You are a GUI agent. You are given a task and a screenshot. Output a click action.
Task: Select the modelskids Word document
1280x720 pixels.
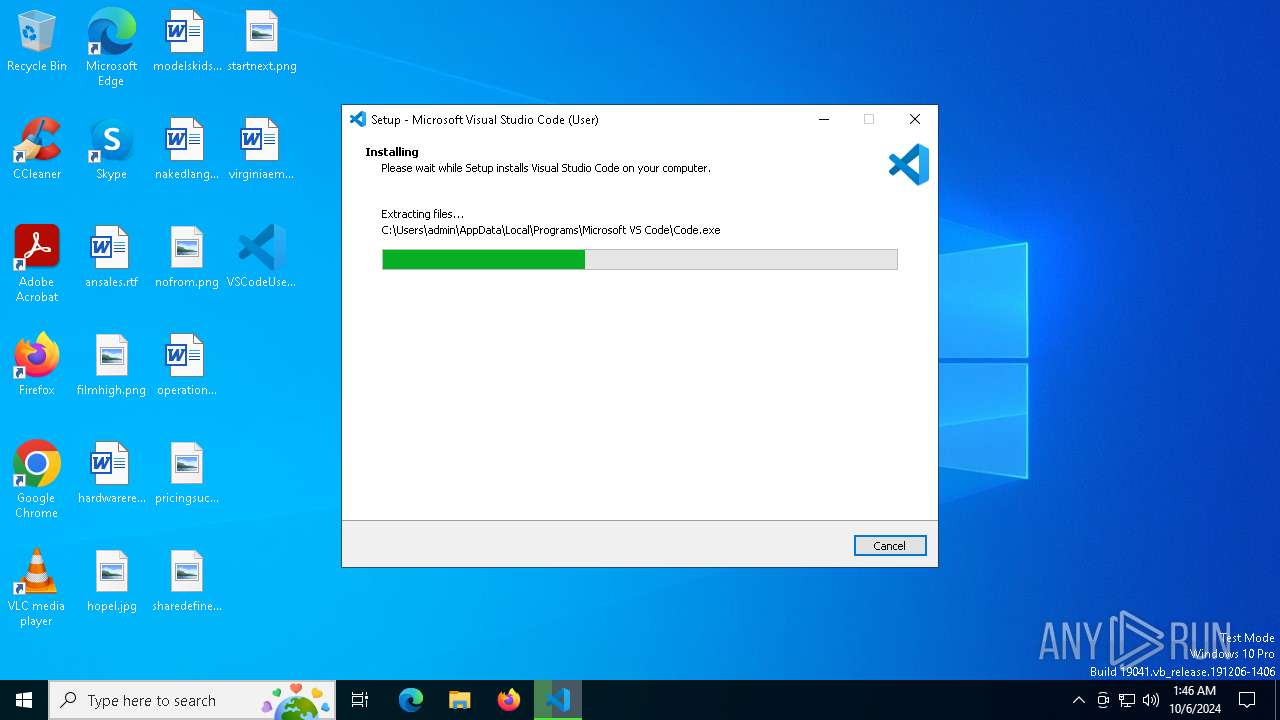point(187,42)
